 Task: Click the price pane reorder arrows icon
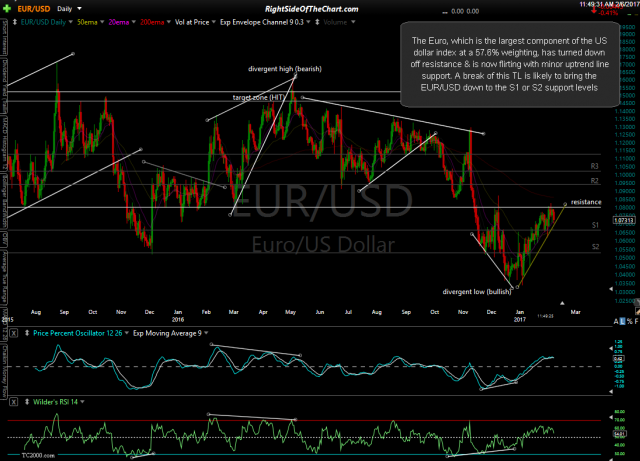pyautogui.click(x=15, y=22)
